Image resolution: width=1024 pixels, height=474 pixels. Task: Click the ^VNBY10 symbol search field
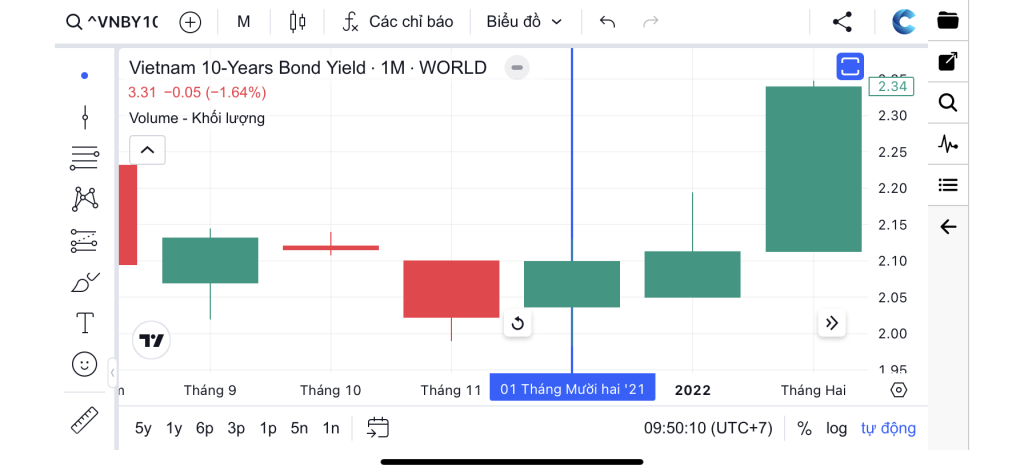(x=112, y=22)
